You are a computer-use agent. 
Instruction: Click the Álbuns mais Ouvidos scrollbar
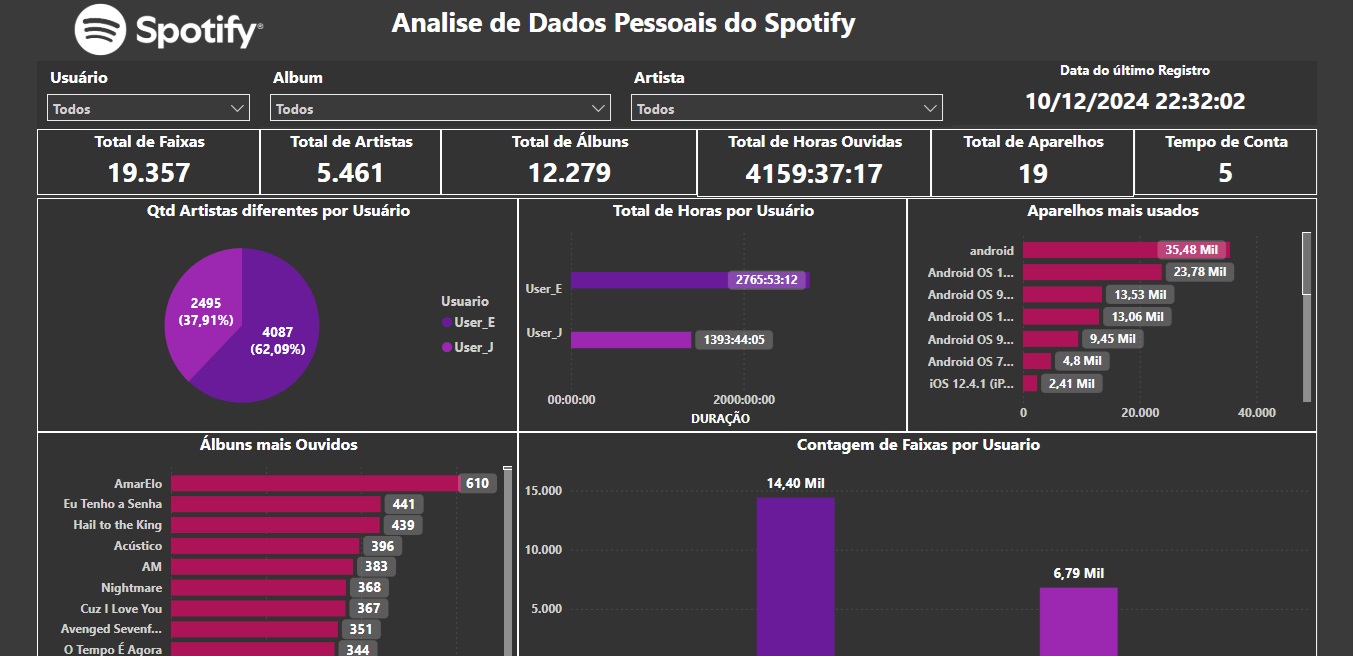(x=507, y=560)
